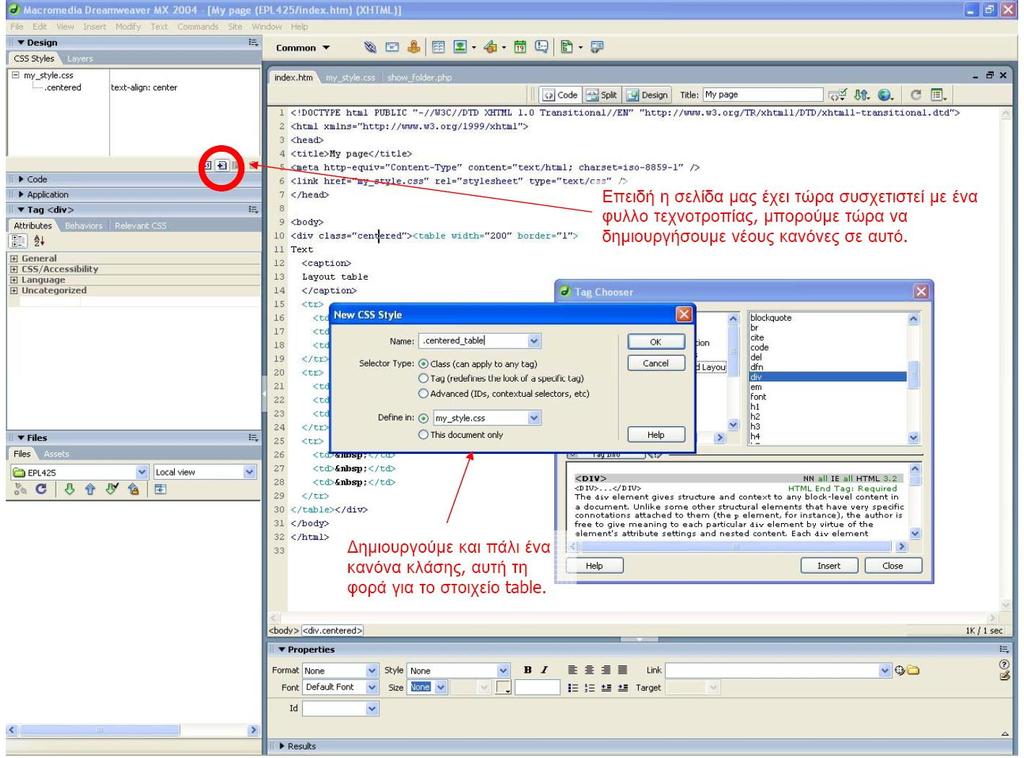The width and height of the screenshot is (1024, 758).
Task: Open the Templates insert icon
Action: click(567, 47)
